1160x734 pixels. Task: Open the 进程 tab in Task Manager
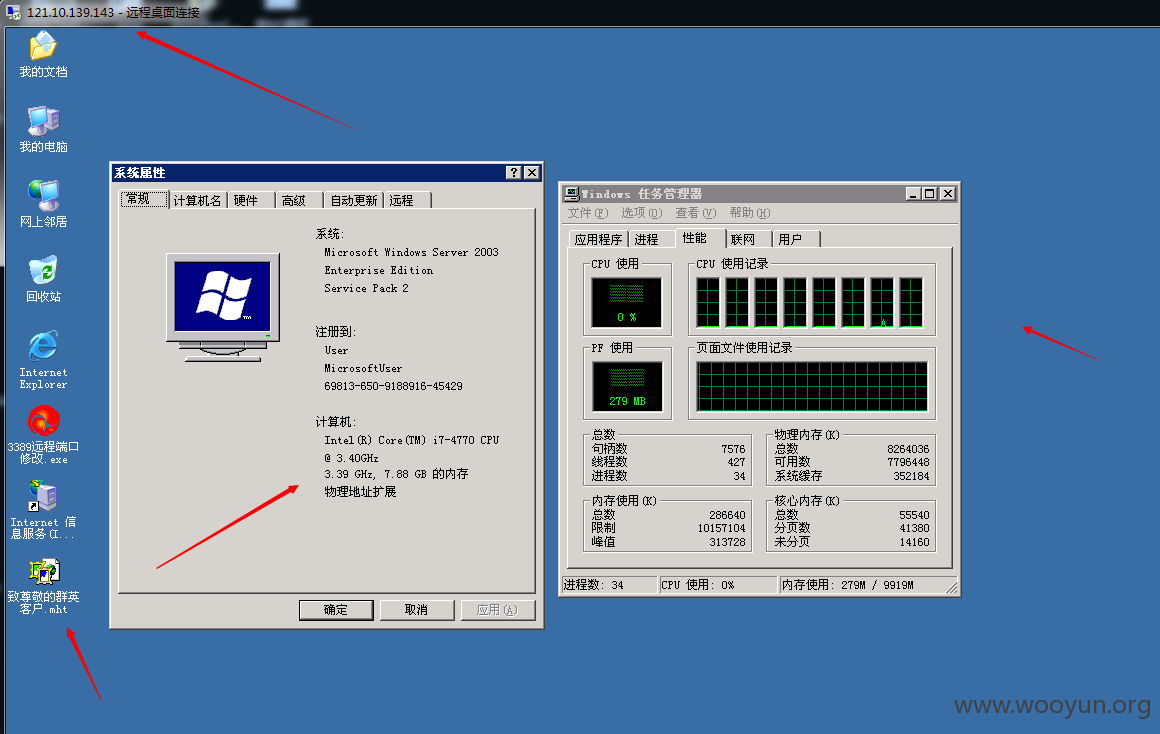(651, 240)
